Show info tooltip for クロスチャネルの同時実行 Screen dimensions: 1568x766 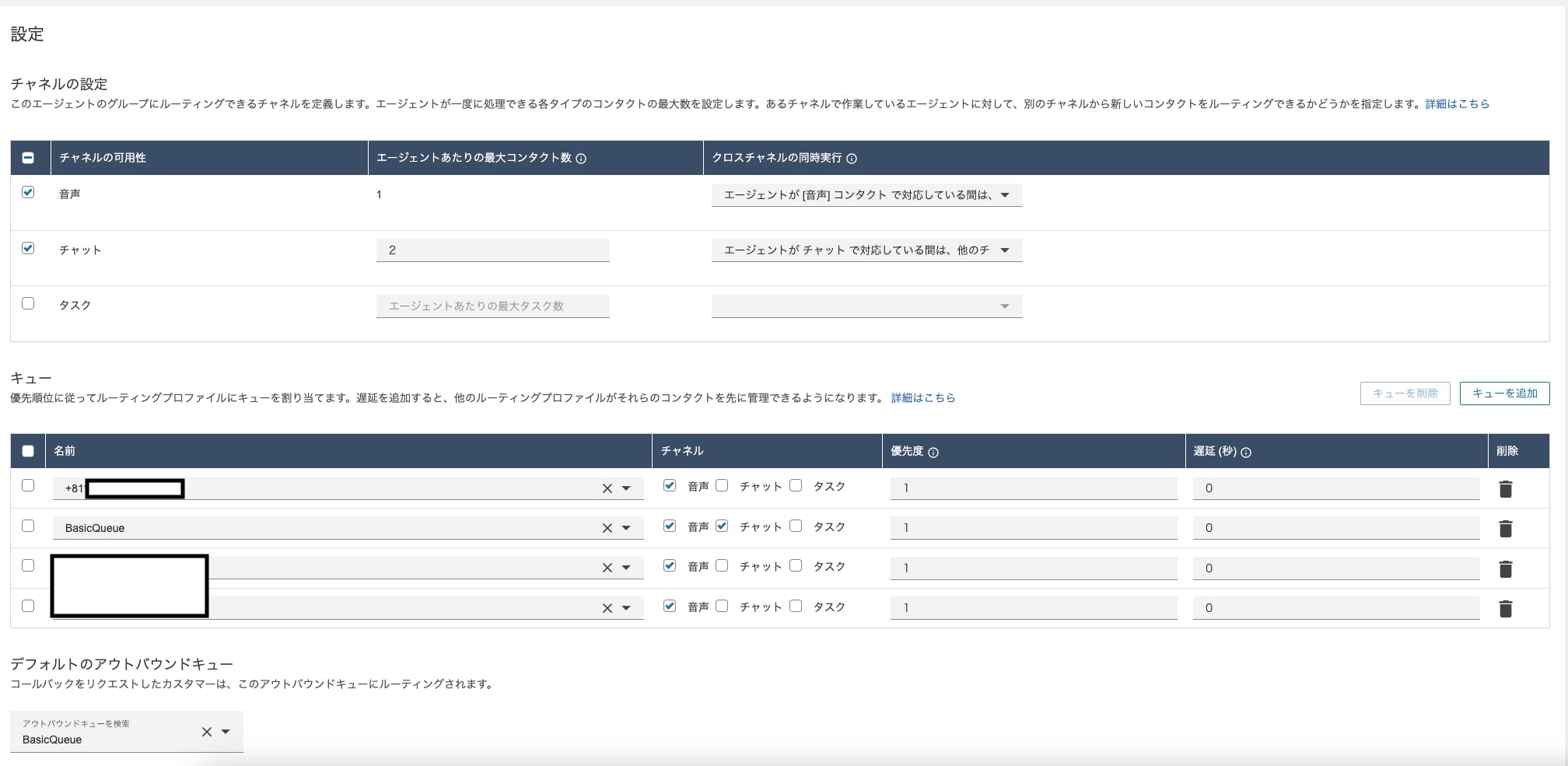point(852,159)
